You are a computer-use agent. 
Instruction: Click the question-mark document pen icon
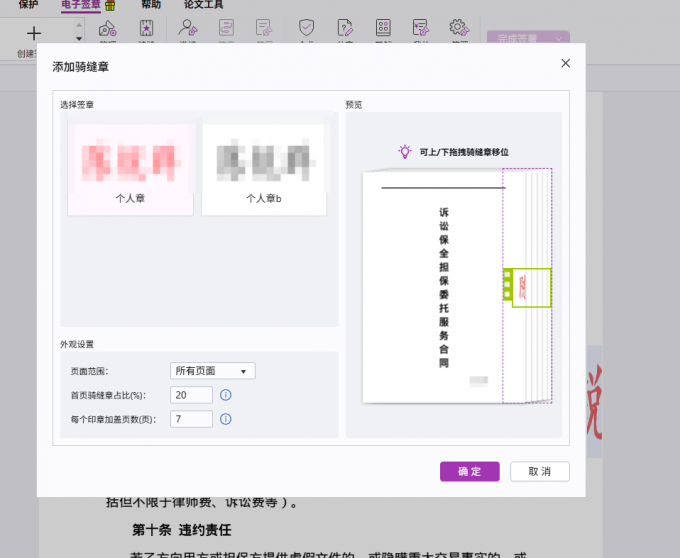pyautogui.click(x=345, y=28)
